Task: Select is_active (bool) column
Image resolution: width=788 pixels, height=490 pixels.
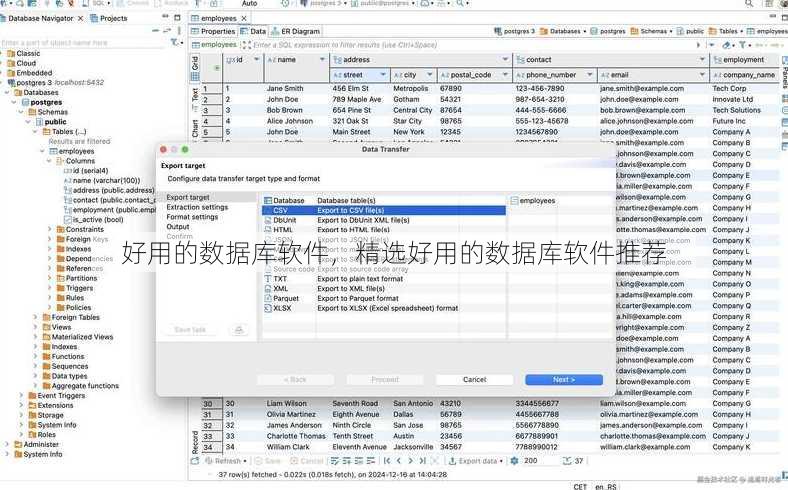Action: point(93,220)
